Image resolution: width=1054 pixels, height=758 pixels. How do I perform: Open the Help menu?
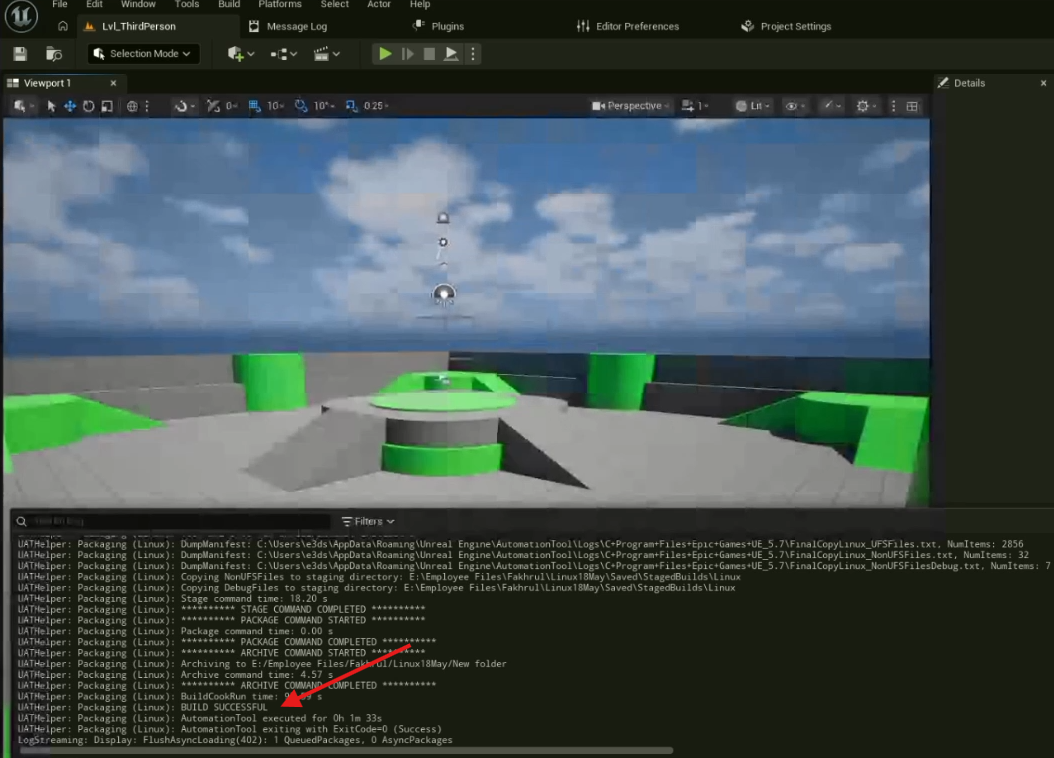419,4
